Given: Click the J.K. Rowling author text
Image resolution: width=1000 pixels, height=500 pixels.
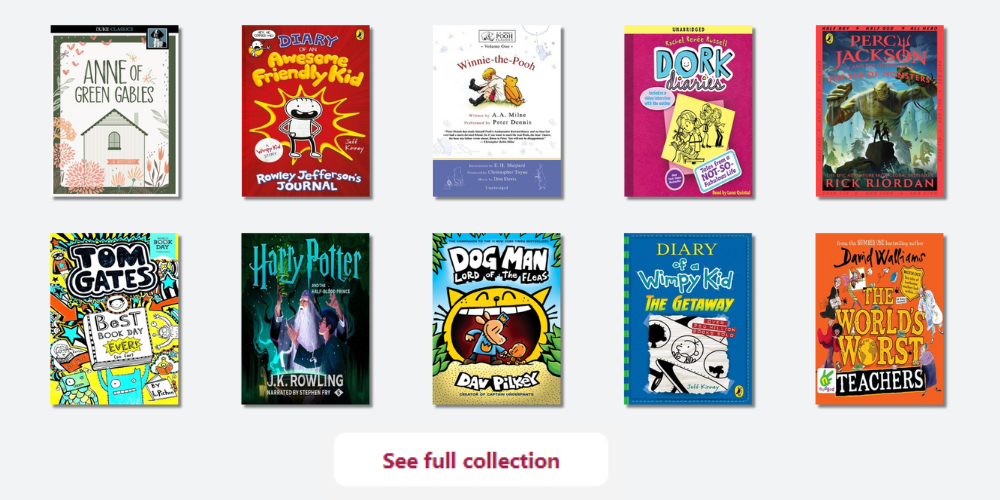Looking at the screenshot, I should (305, 381).
